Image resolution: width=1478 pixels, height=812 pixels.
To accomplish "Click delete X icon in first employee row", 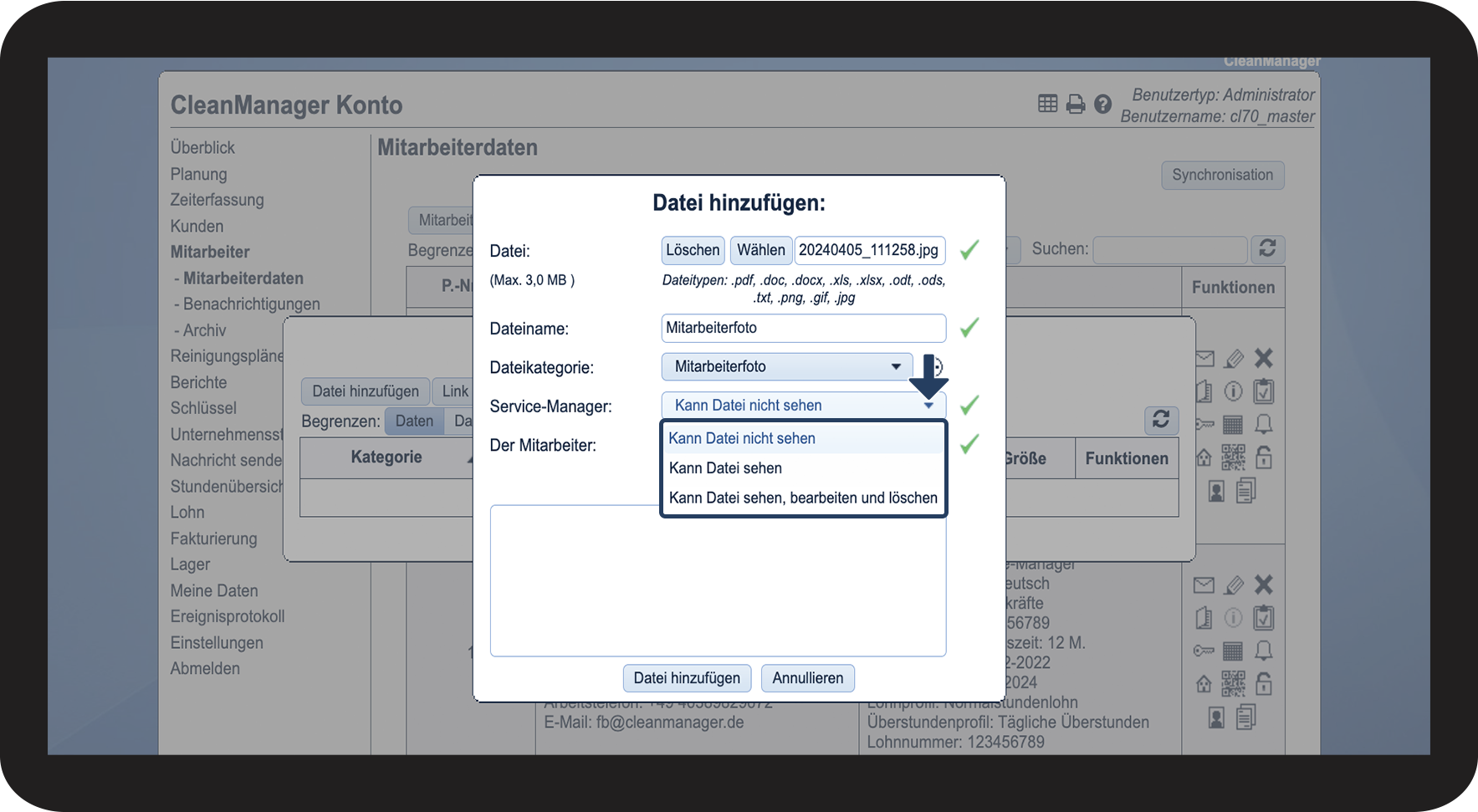I will [1264, 358].
